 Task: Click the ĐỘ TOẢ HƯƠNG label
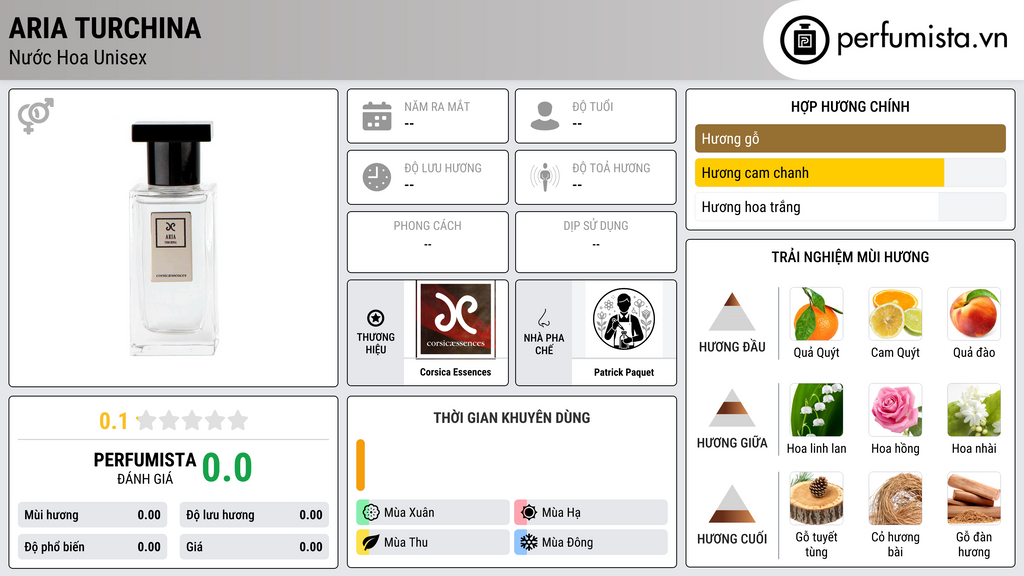coord(611,168)
